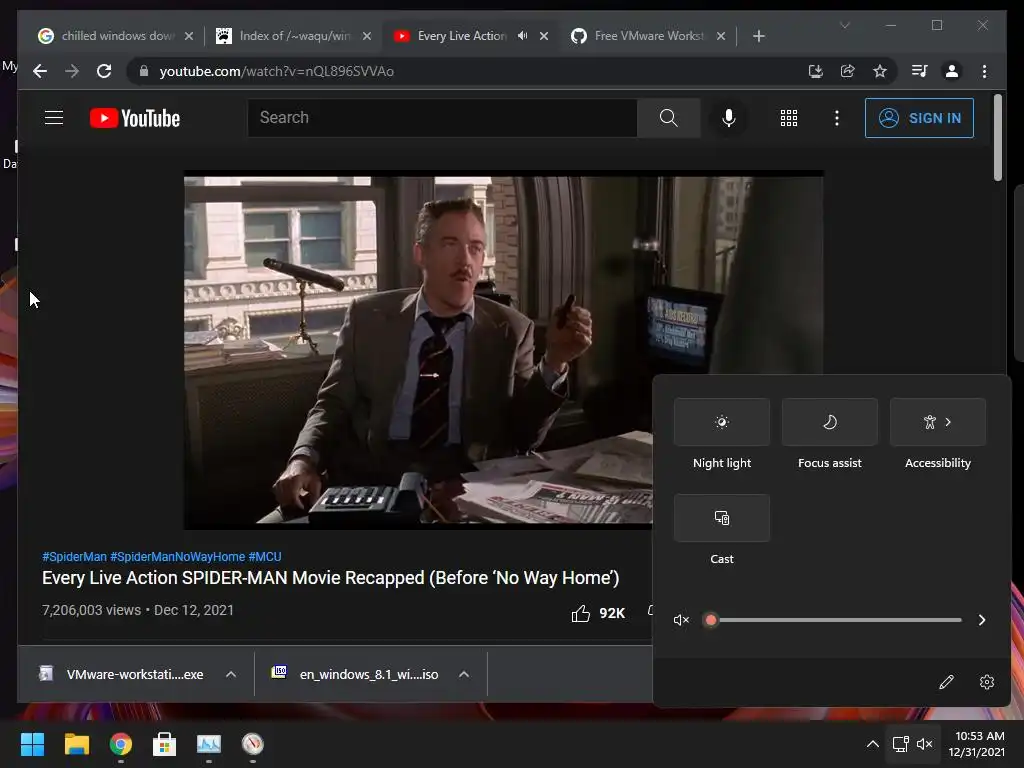This screenshot has height=768, width=1024.
Task: Bookmark this page with star icon
Action: point(880,71)
